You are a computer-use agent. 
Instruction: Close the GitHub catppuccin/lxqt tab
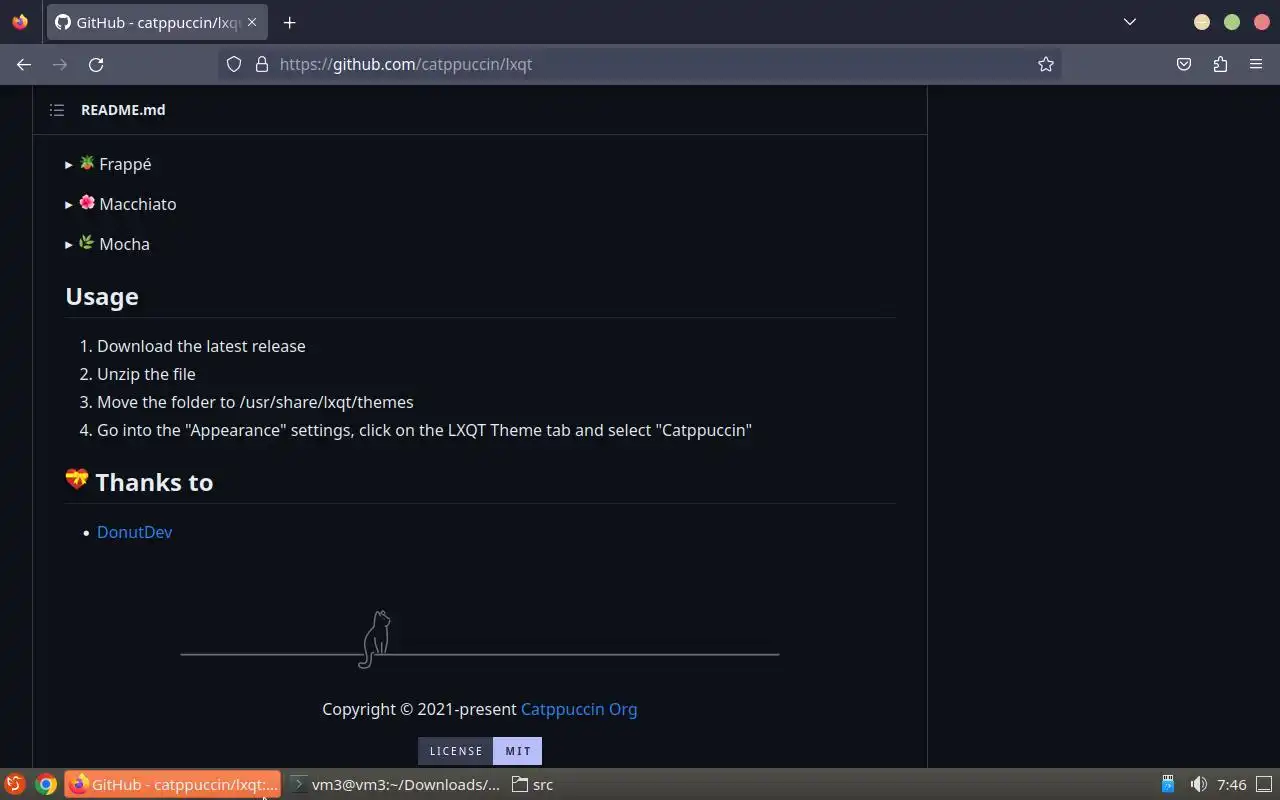click(252, 22)
